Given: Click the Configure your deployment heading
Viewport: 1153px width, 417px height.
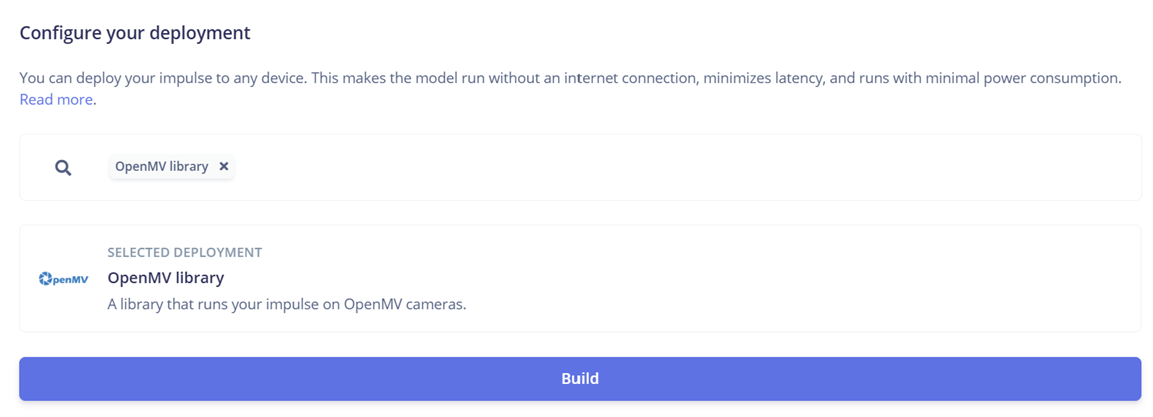Looking at the screenshot, I should pos(135,33).
